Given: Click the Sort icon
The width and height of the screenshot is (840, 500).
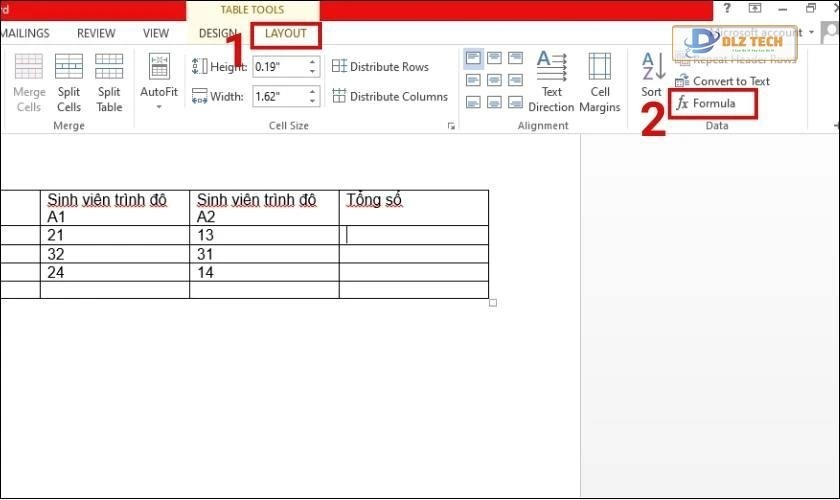Looking at the screenshot, I should coord(652,75).
